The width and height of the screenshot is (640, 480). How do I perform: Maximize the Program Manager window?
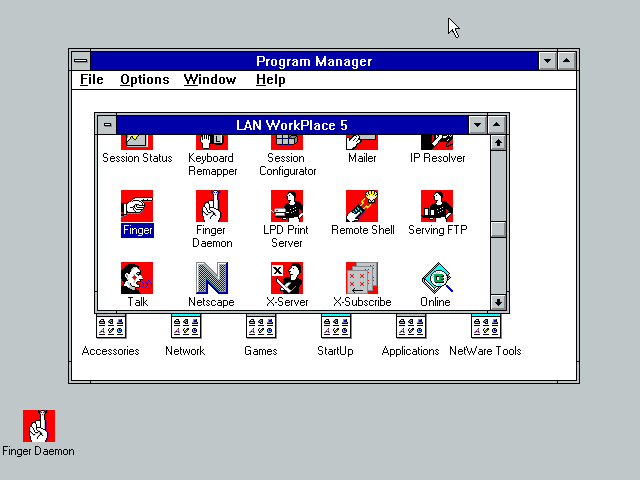pos(567,61)
